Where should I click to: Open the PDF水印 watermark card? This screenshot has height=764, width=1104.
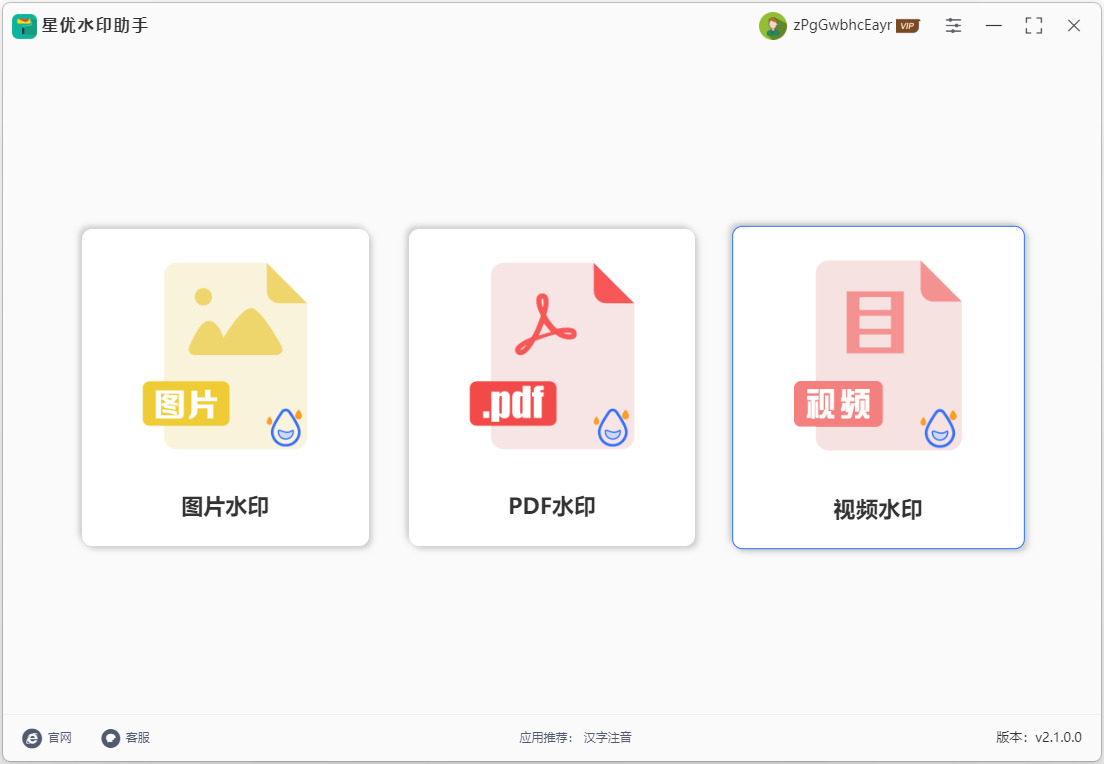pyautogui.click(x=552, y=387)
